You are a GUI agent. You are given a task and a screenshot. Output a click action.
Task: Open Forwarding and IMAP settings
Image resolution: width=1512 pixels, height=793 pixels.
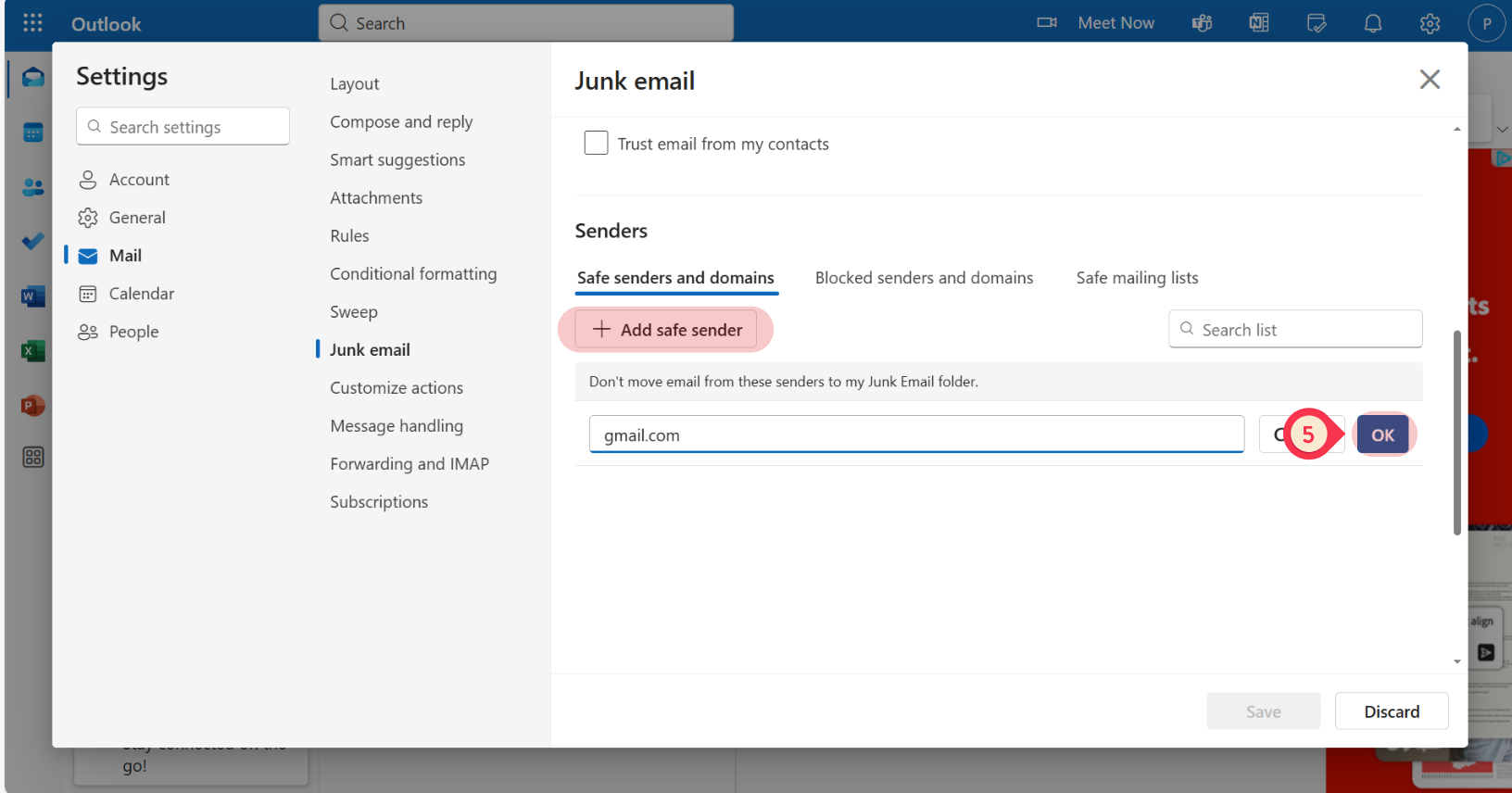(409, 463)
